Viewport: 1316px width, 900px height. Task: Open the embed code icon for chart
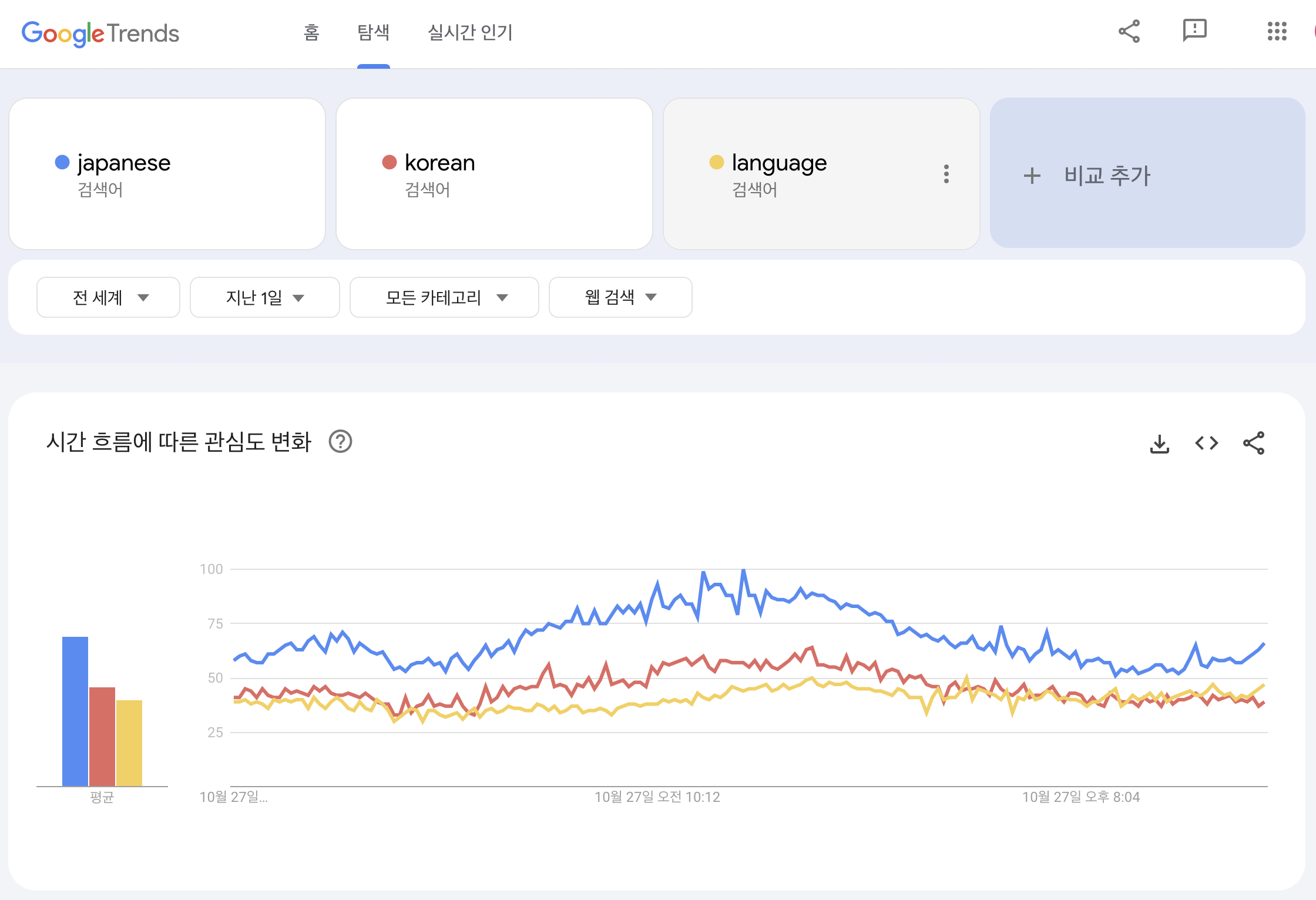tap(1207, 443)
